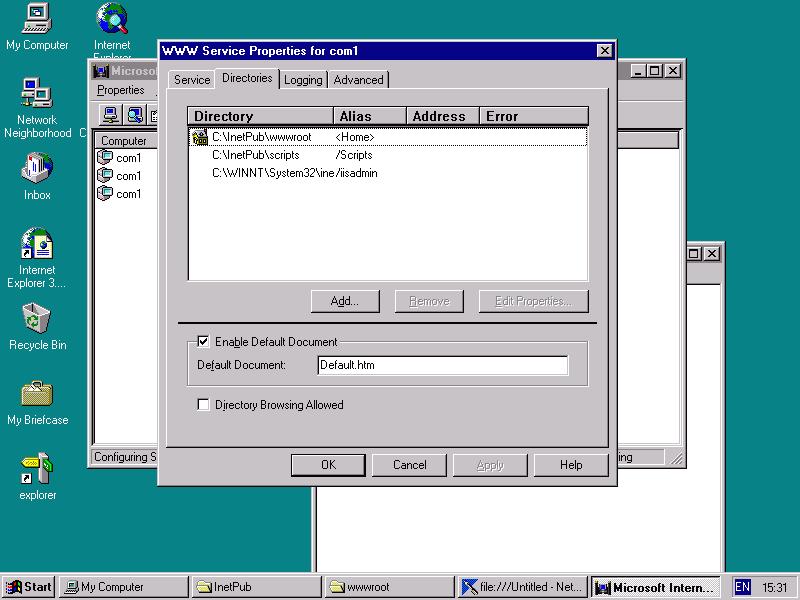
Task: Toggle Enable Default Document checkbox
Action: 204,342
